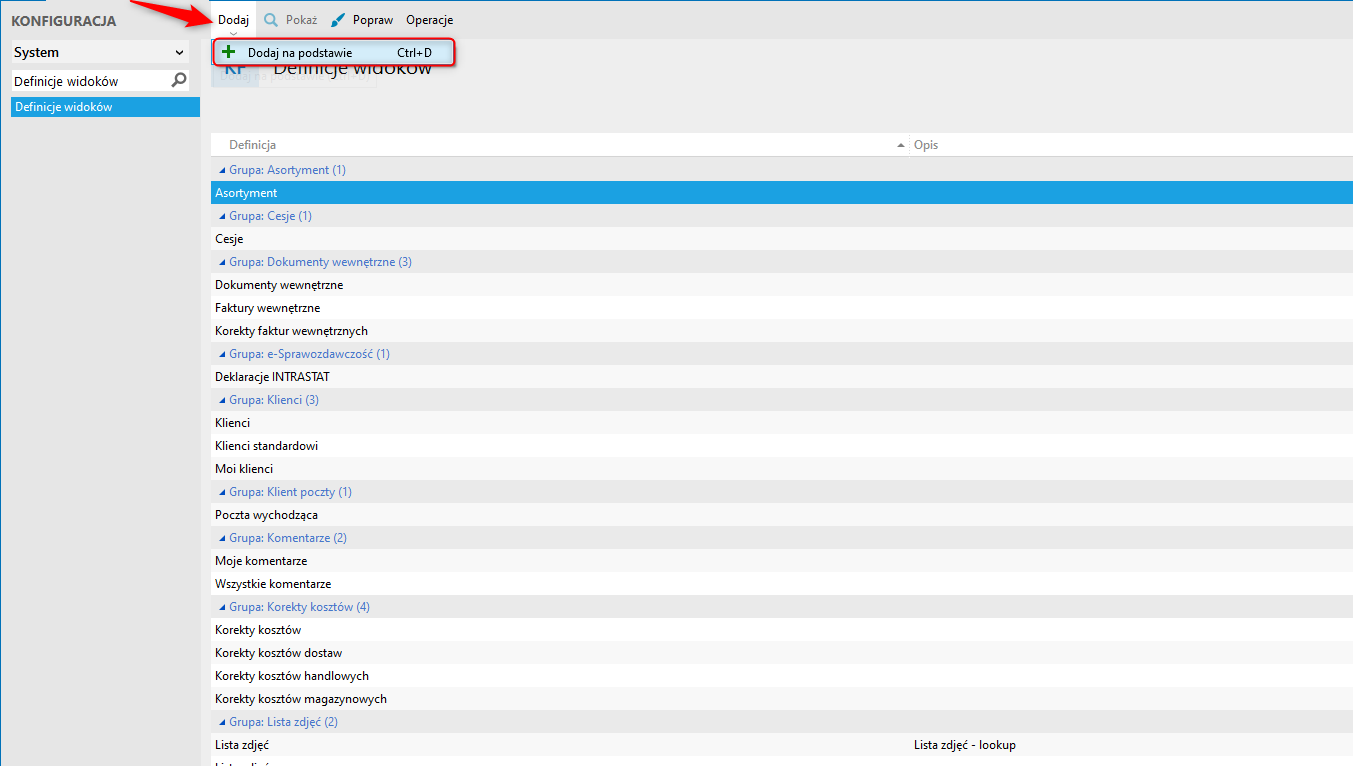Collapse the Grupa: Korekty kosztów group

(x=222, y=607)
